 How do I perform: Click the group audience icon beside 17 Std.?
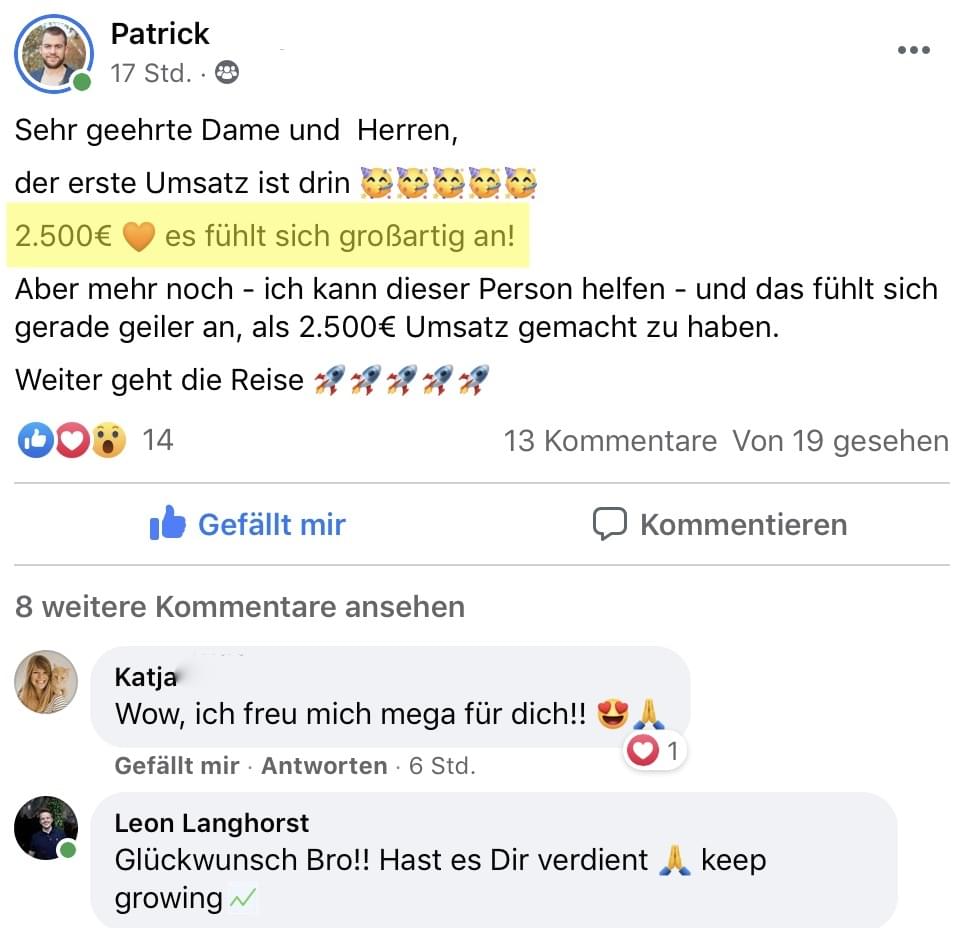(x=227, y=73)
